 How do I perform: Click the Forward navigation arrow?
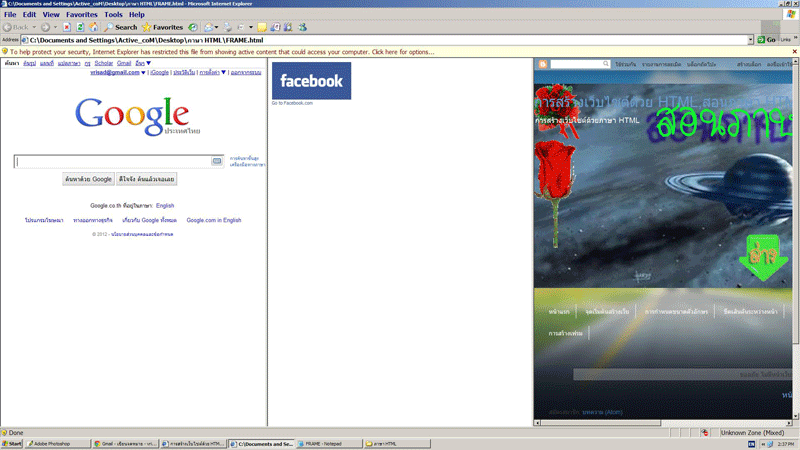45,27
